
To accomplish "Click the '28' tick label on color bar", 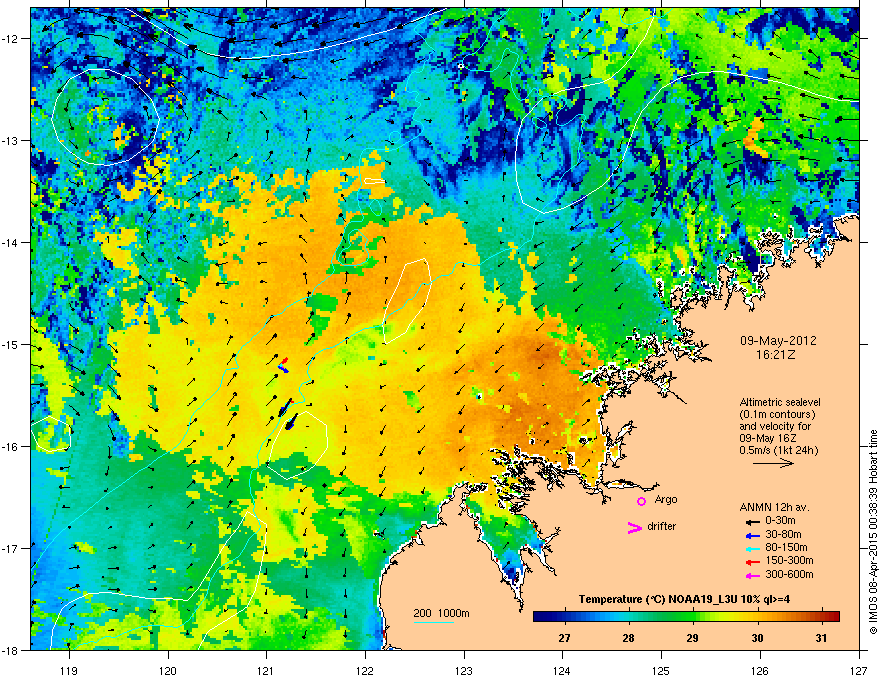I will tap(629, 638).
